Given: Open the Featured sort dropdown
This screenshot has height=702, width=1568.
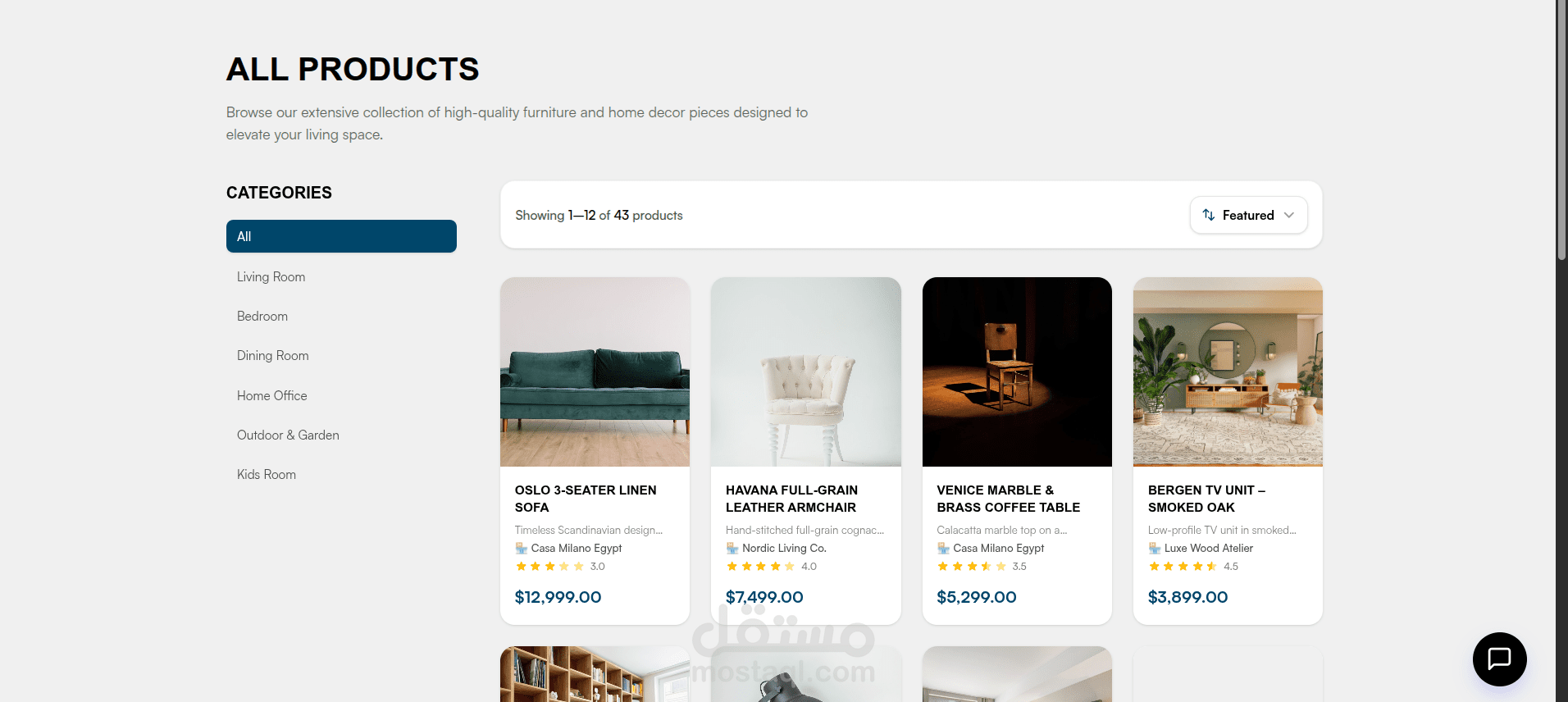Looking at the screenshot, I should 1248,215.
